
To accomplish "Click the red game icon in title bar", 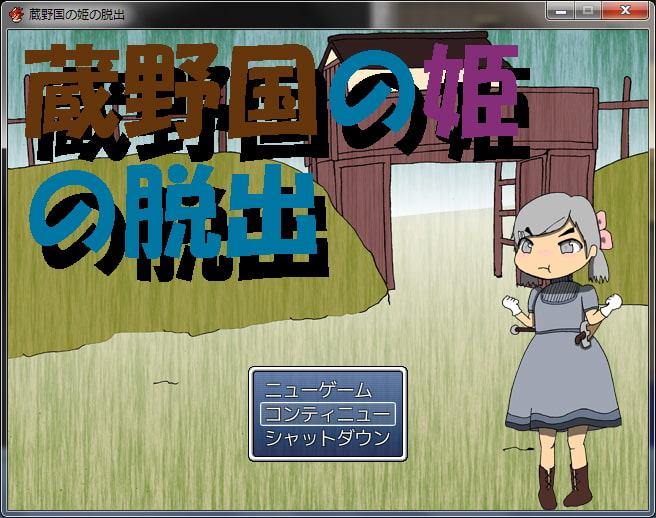I will 15,11.
